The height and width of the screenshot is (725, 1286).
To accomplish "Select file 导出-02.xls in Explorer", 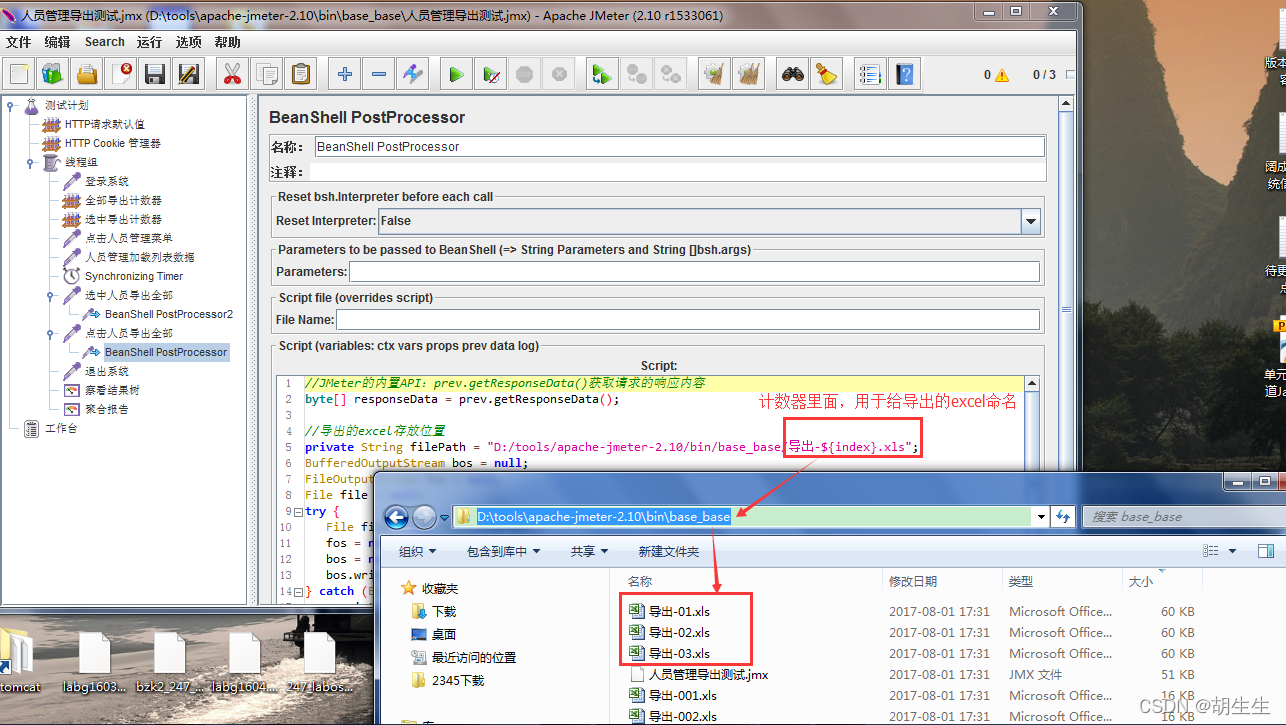I will click(x=679, y=633).
